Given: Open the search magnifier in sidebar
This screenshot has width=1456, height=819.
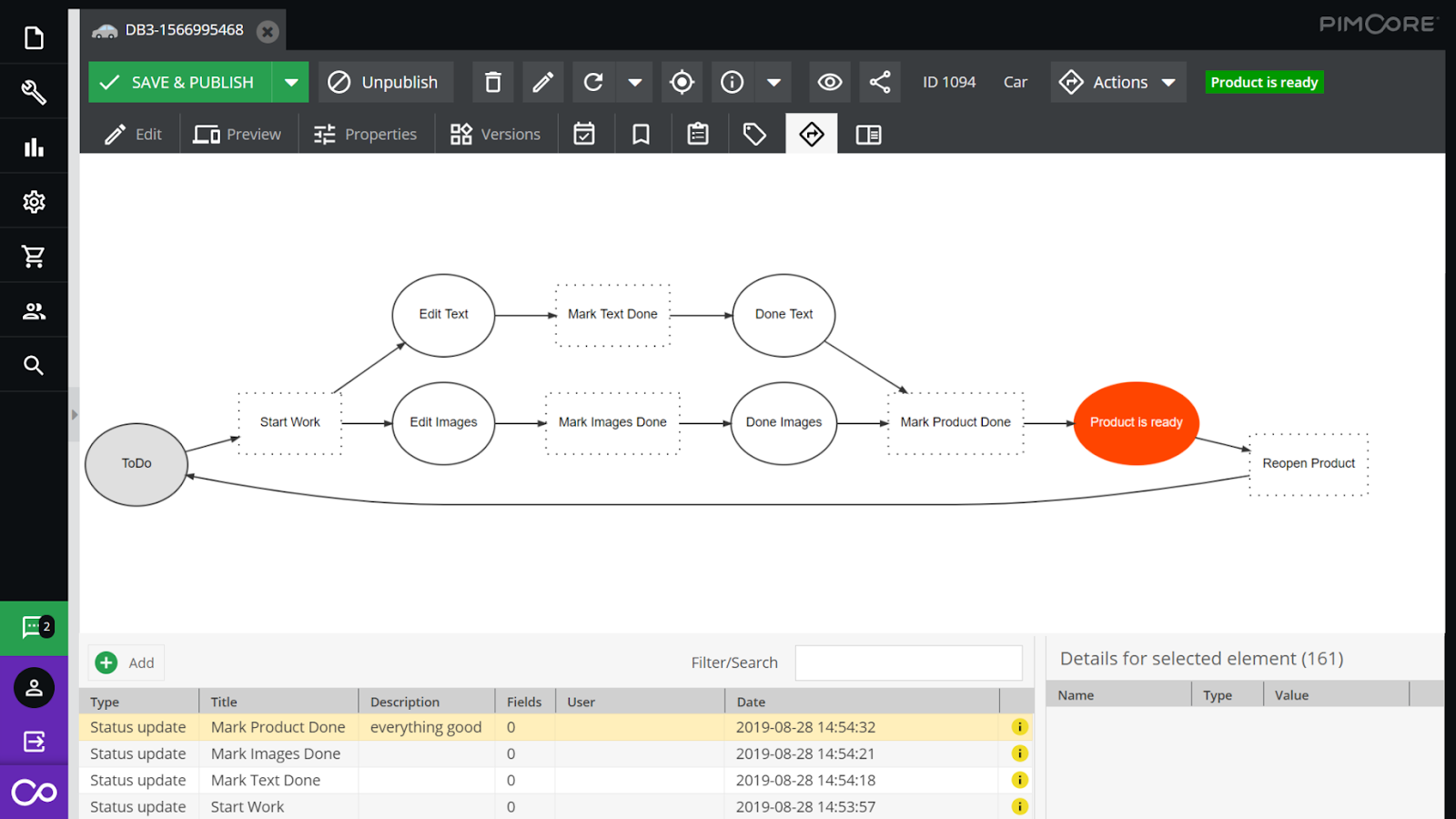Looking at the screenshot, I should (x=34, y=365).
